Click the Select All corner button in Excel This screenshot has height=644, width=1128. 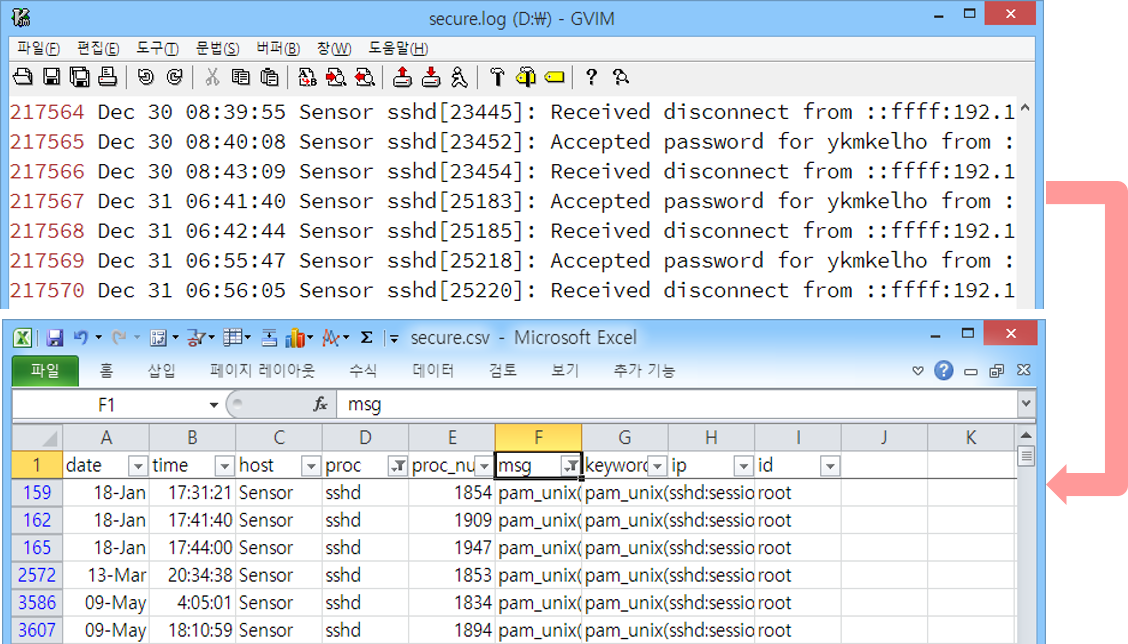pyautogui.click(x=37, y=437)
